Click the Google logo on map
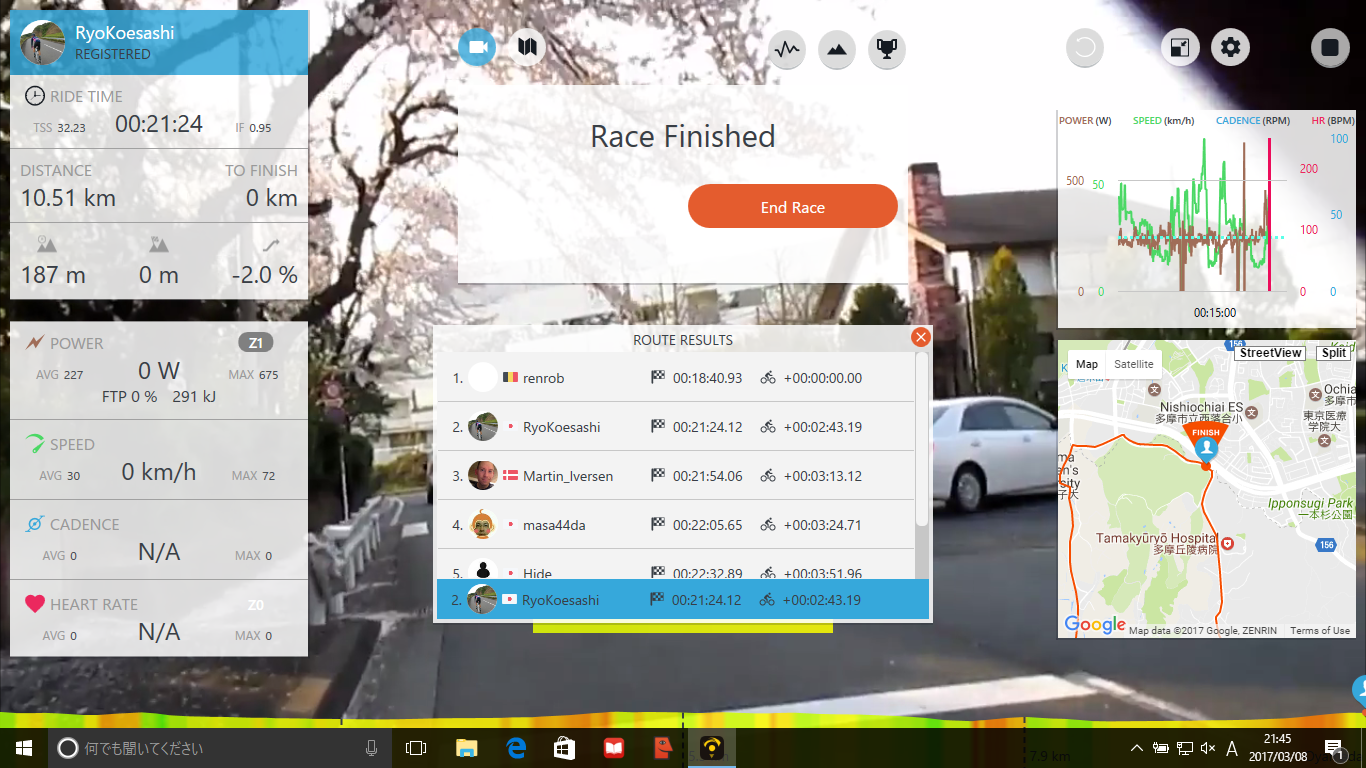The width and height of the screenshot is (1366, 768). [1095, 625]
